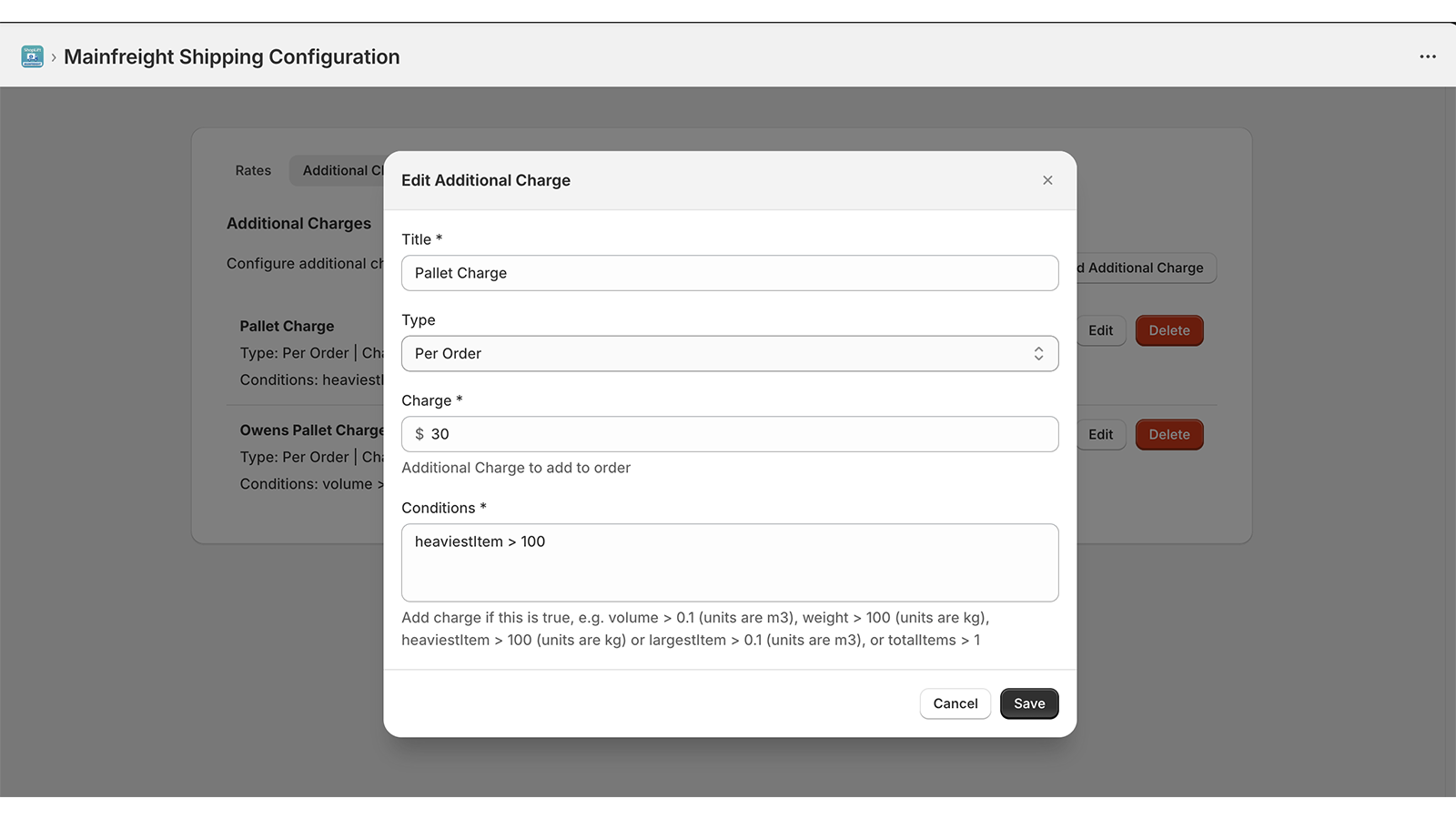Image resolution: width=1456 pixels, height=819 pixels.
Task: Click the Type dropdown's up-down chevron control
Action: pos(1038,353)
